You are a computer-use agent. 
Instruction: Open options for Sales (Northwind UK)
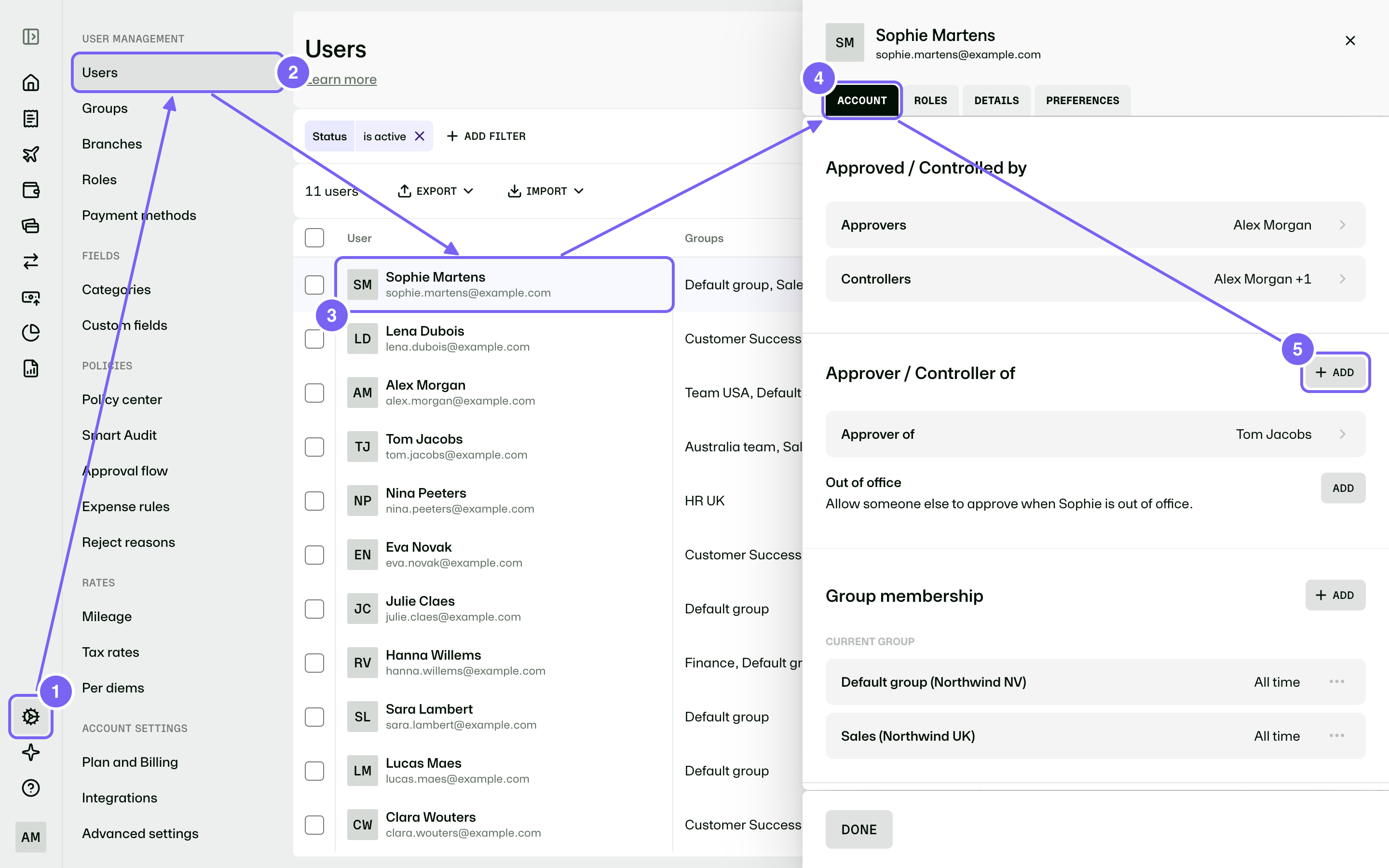1336,735
